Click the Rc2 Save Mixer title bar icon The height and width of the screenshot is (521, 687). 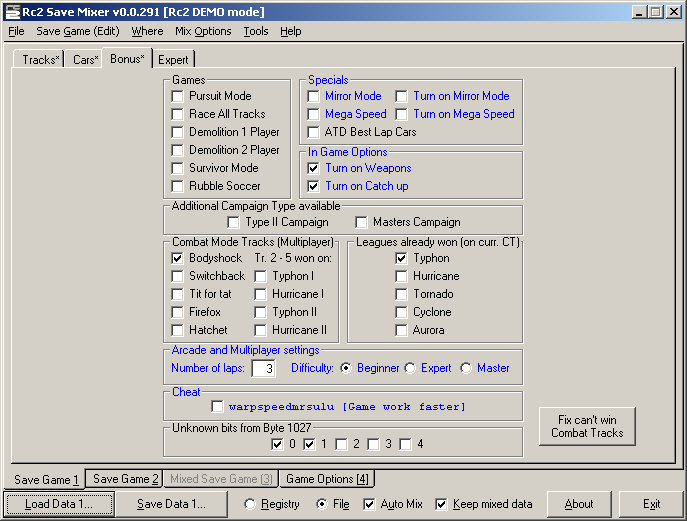[x=13, y=12]
